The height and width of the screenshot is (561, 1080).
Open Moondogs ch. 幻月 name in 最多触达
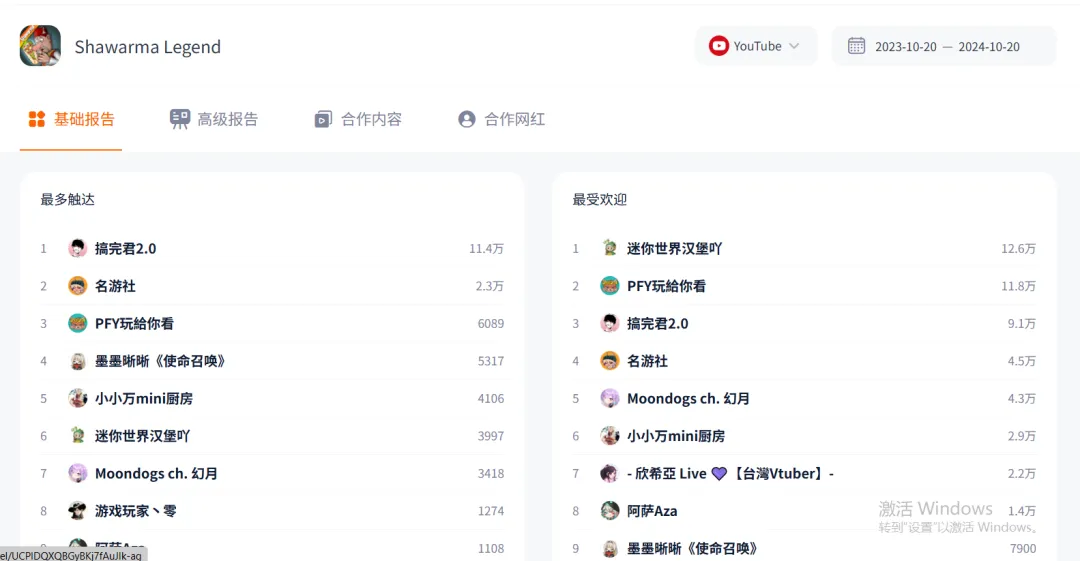[156, 473]
